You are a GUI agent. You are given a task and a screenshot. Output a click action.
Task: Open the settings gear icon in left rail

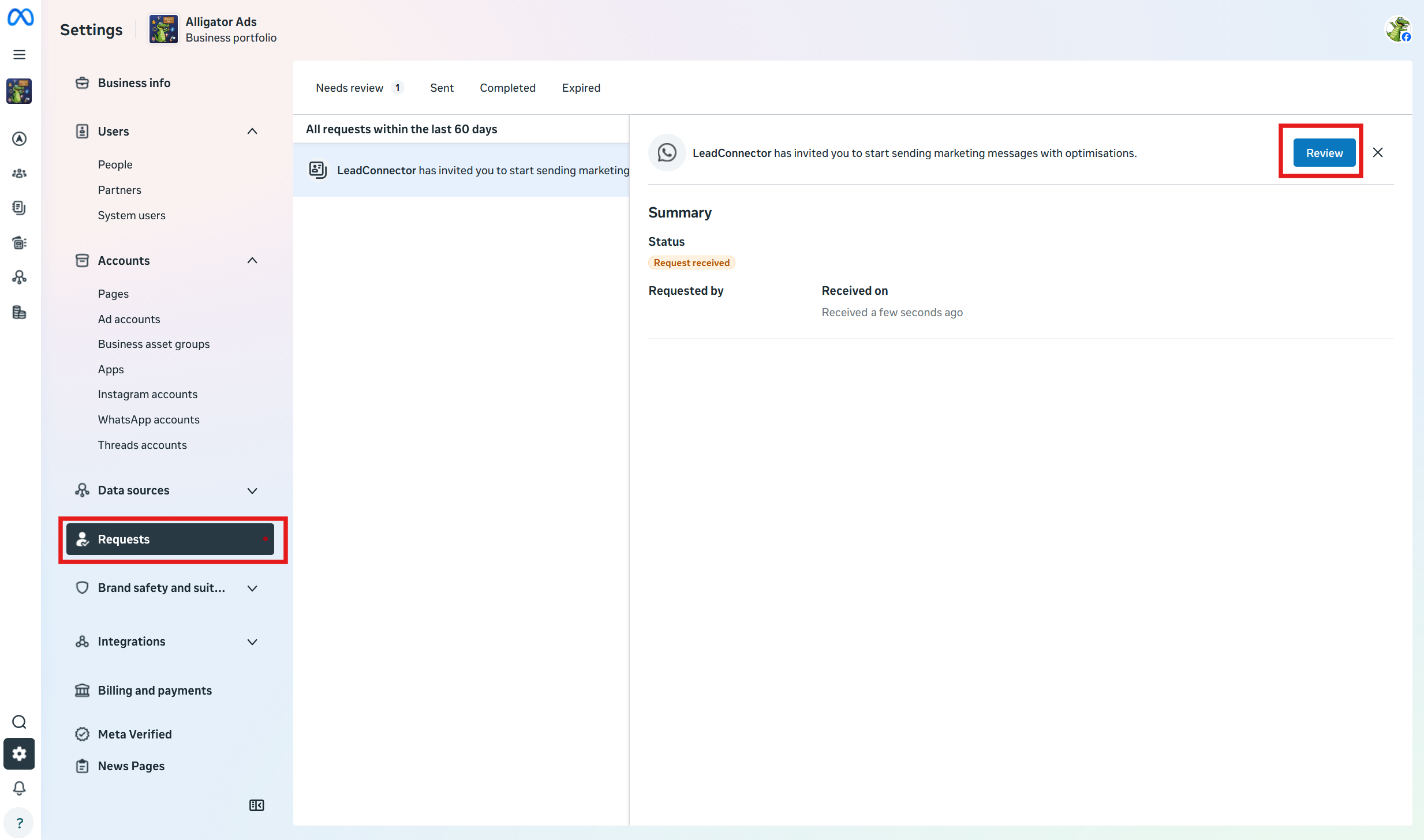pos(19,753)
